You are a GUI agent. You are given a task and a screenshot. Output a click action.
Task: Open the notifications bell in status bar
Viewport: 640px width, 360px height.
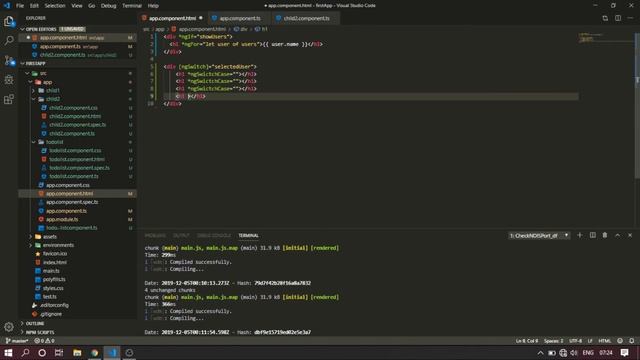[631, 340]
